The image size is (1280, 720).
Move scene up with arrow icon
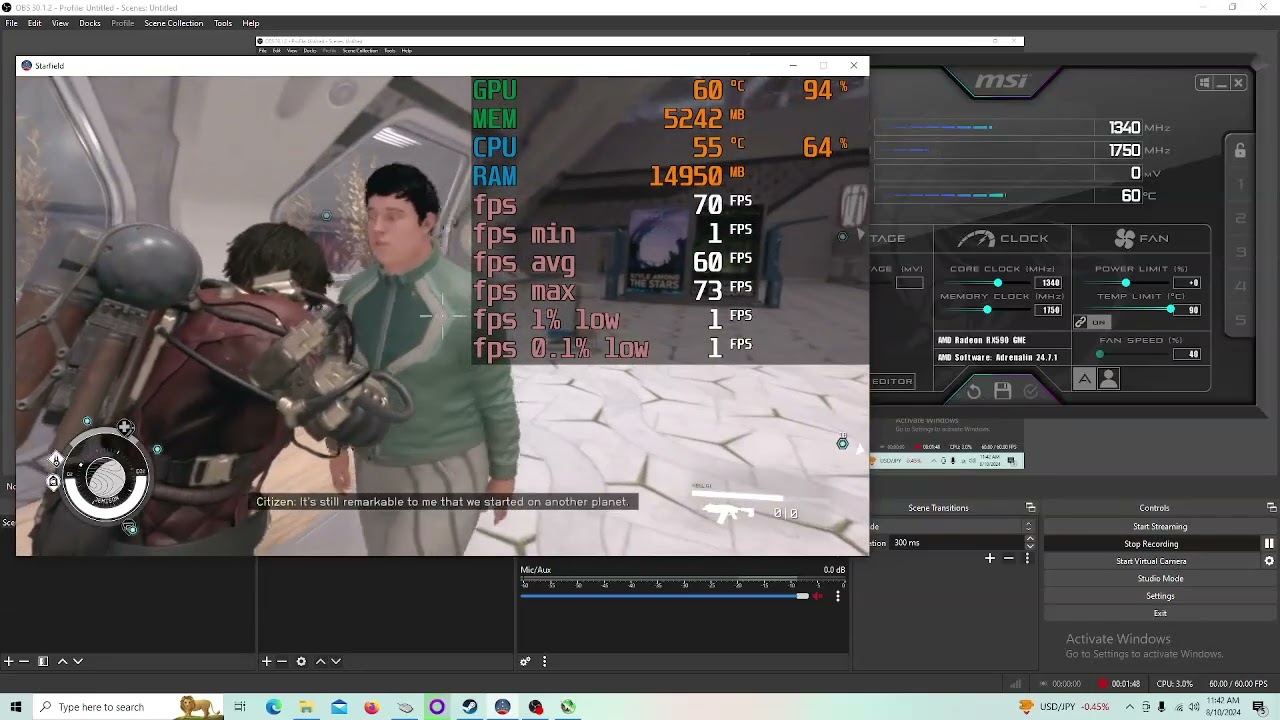62,661
